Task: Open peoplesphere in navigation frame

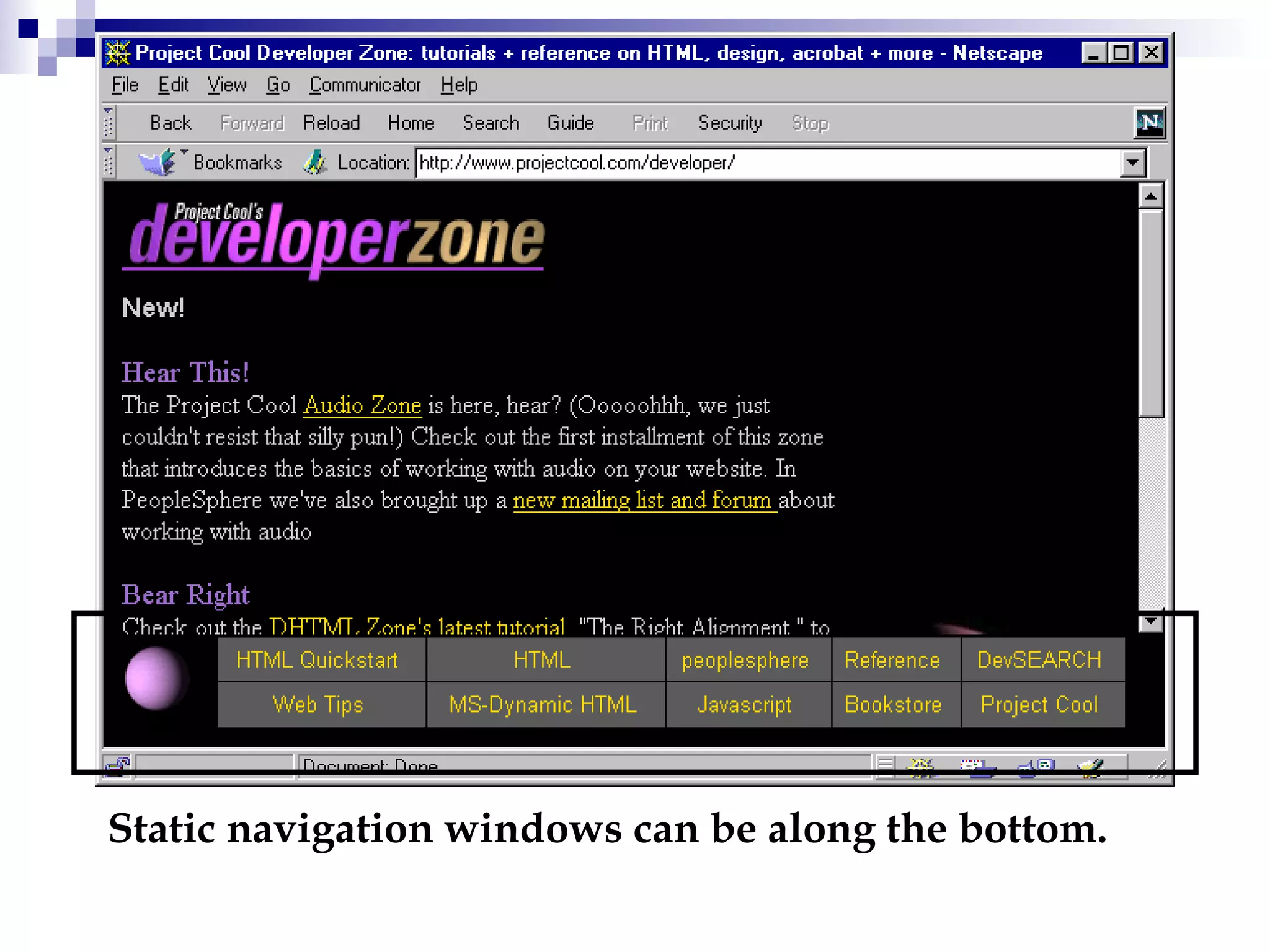Action: pos(748,659)
